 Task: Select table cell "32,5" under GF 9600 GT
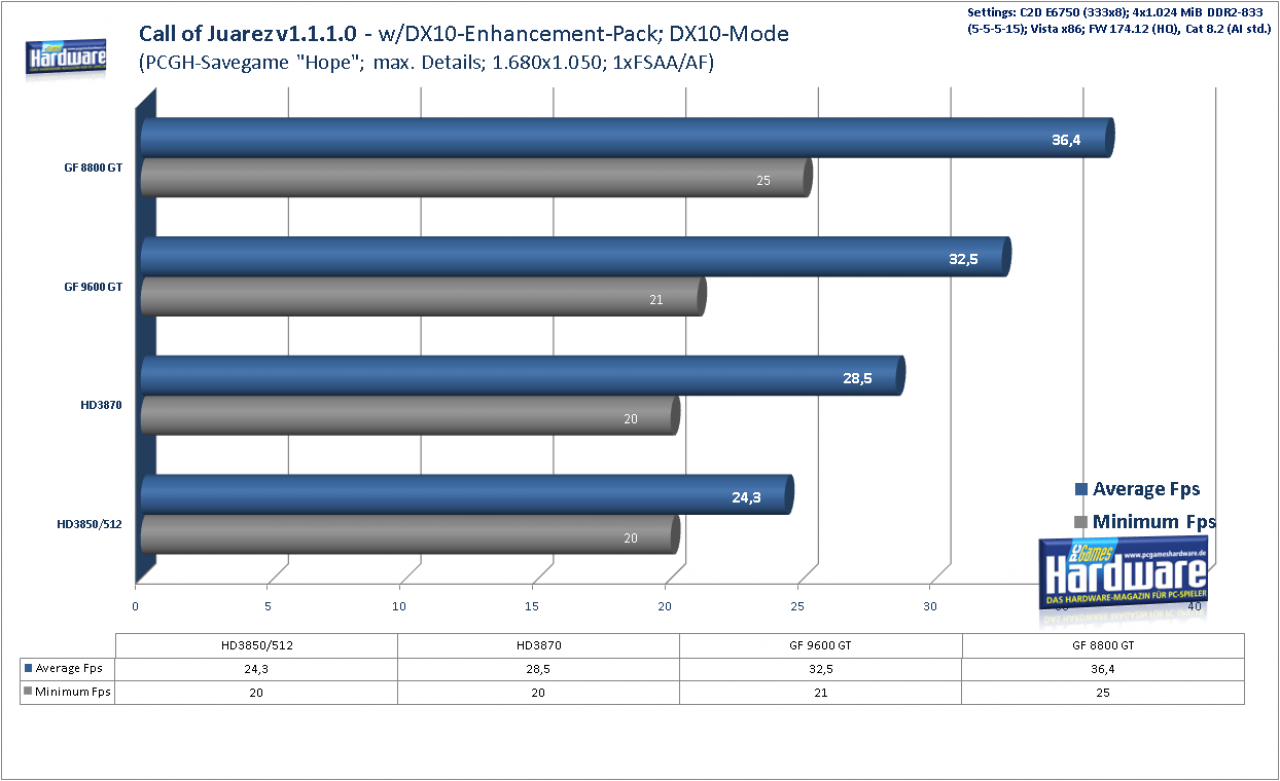[x=821, y=668]
